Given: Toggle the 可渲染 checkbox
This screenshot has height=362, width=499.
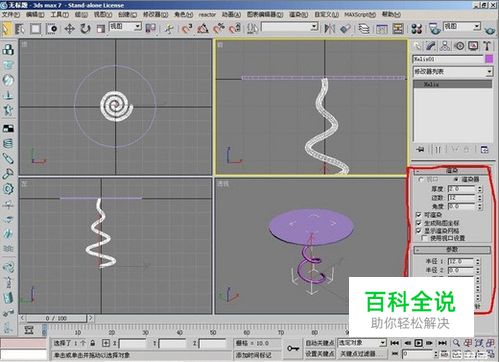Looking at the screenshot, I should (x=419, y=215).
